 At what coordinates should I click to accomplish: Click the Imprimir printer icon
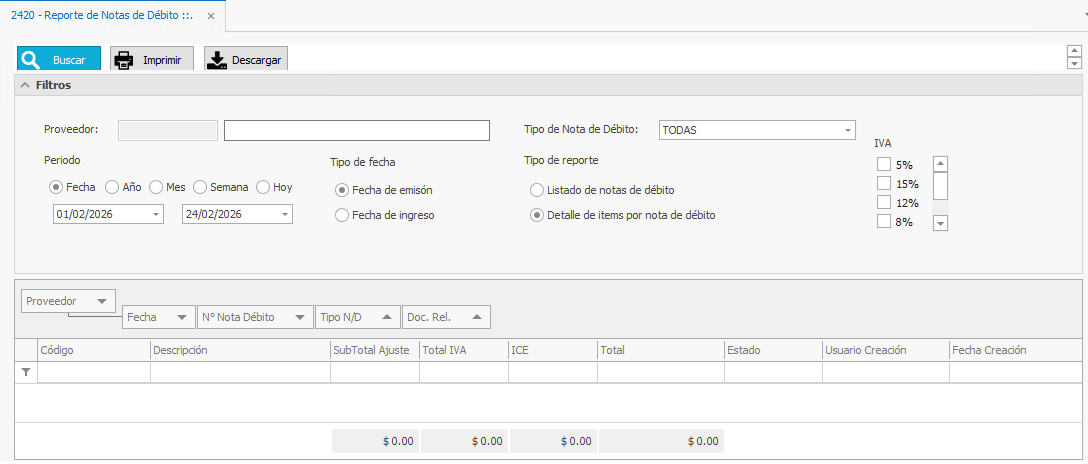(124, 60)
